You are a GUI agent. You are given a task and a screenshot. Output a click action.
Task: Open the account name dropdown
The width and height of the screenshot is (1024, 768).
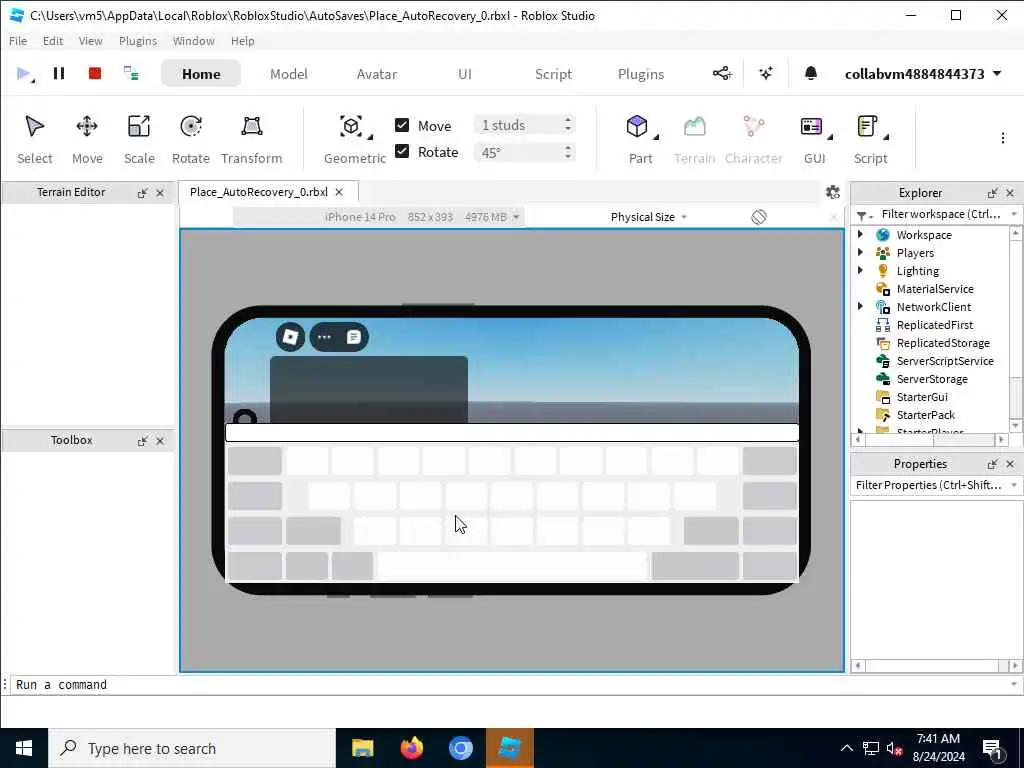(x=923, y=74)
